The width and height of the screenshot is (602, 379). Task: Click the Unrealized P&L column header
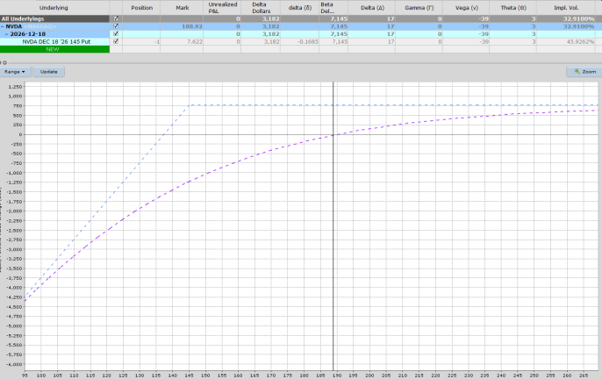[222, 8]
